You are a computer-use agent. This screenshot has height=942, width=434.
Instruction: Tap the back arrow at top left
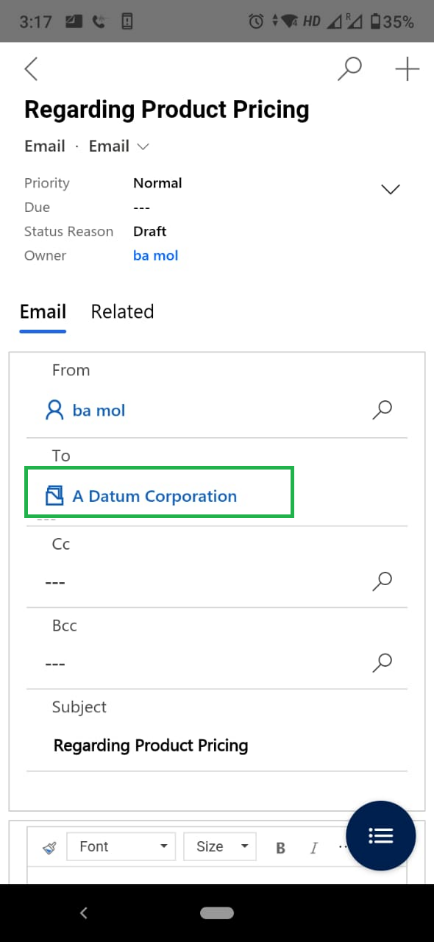click(x=31, y=69)
